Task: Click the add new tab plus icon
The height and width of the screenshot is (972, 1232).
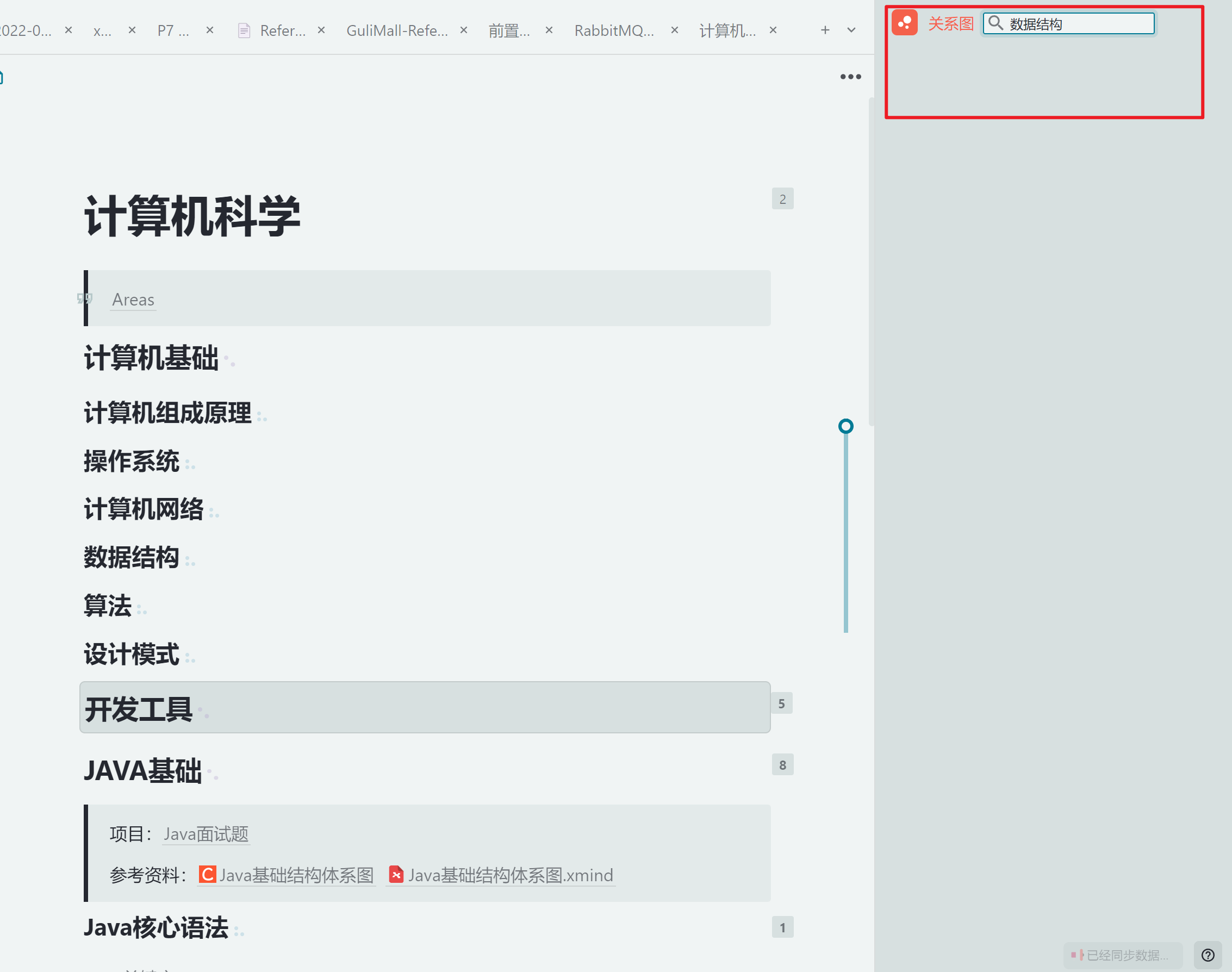Action: (x=825, y=30)
